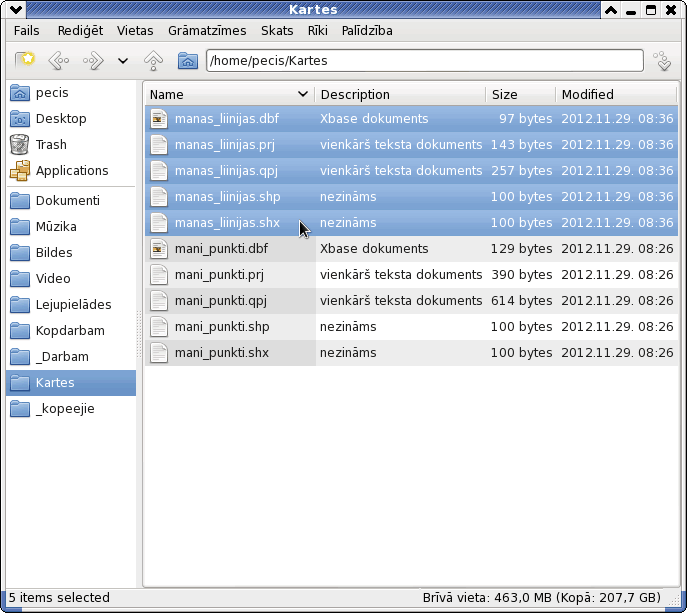Viewport: 687px width, 613px height.
Task: Open the window menu in the title bar
Action: point(16,9)
